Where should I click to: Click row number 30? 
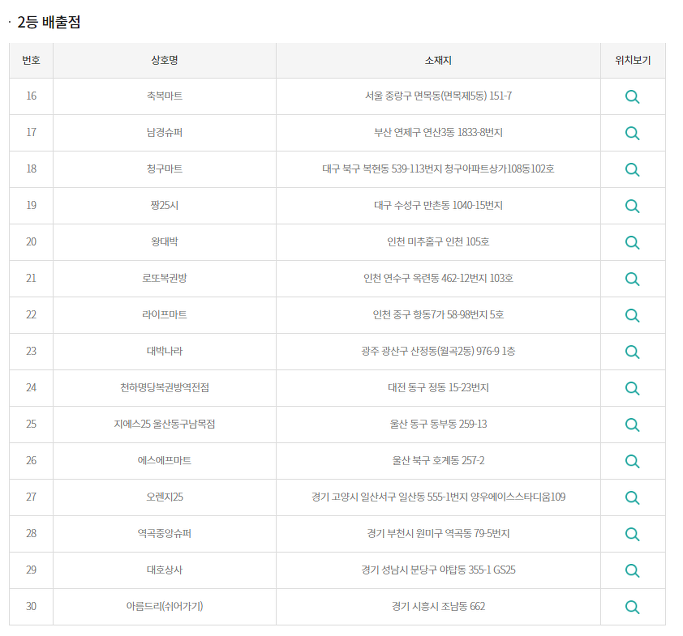31,606
